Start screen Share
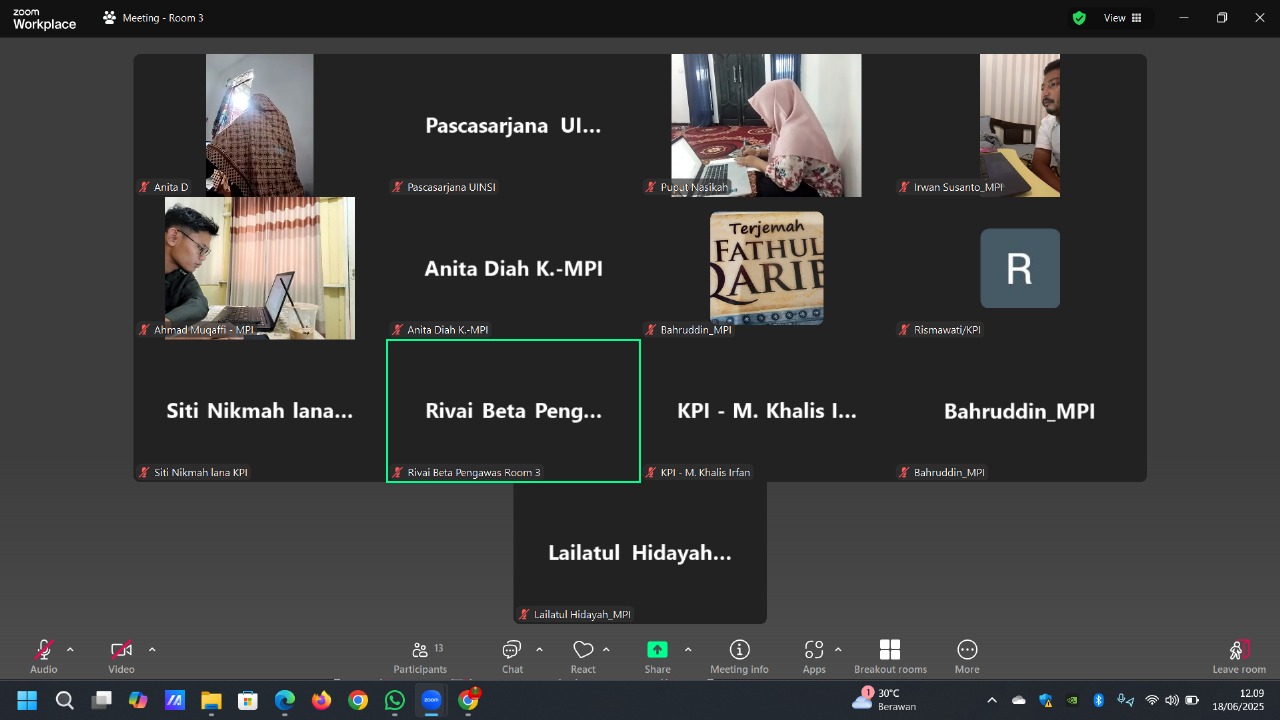 click(657, 656)
